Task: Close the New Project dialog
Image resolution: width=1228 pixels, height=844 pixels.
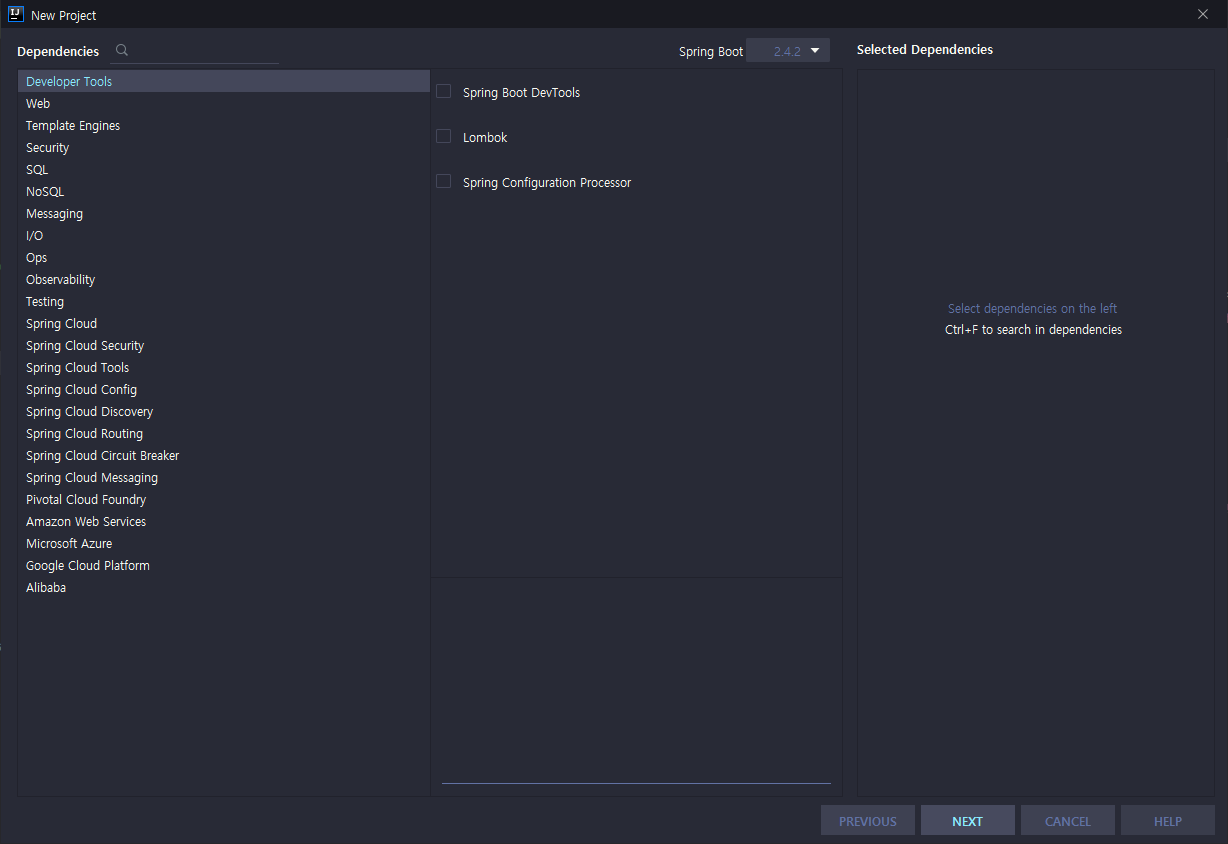Action: pyautogui.click(x=1203, y=14)
